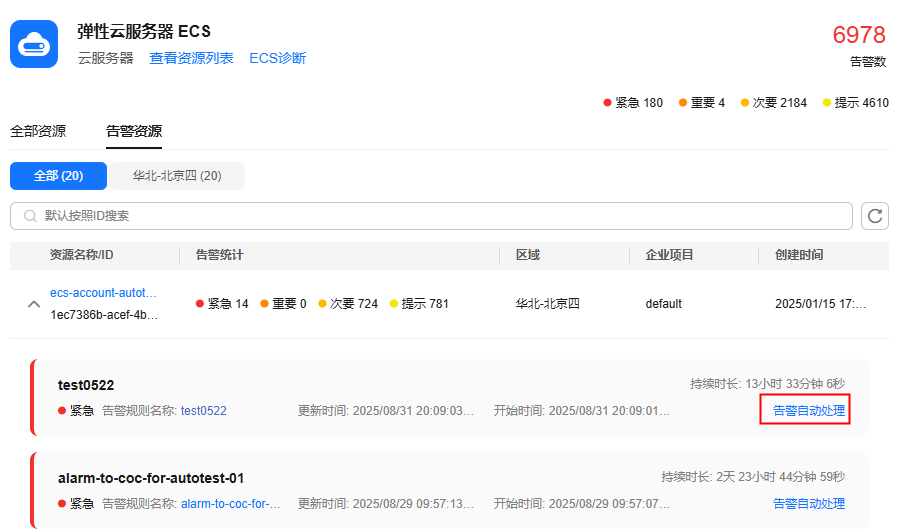Click the 告警统计 column header
This screenshot has width=898, height=532.
pyautogui.click(x=220, y=255)
